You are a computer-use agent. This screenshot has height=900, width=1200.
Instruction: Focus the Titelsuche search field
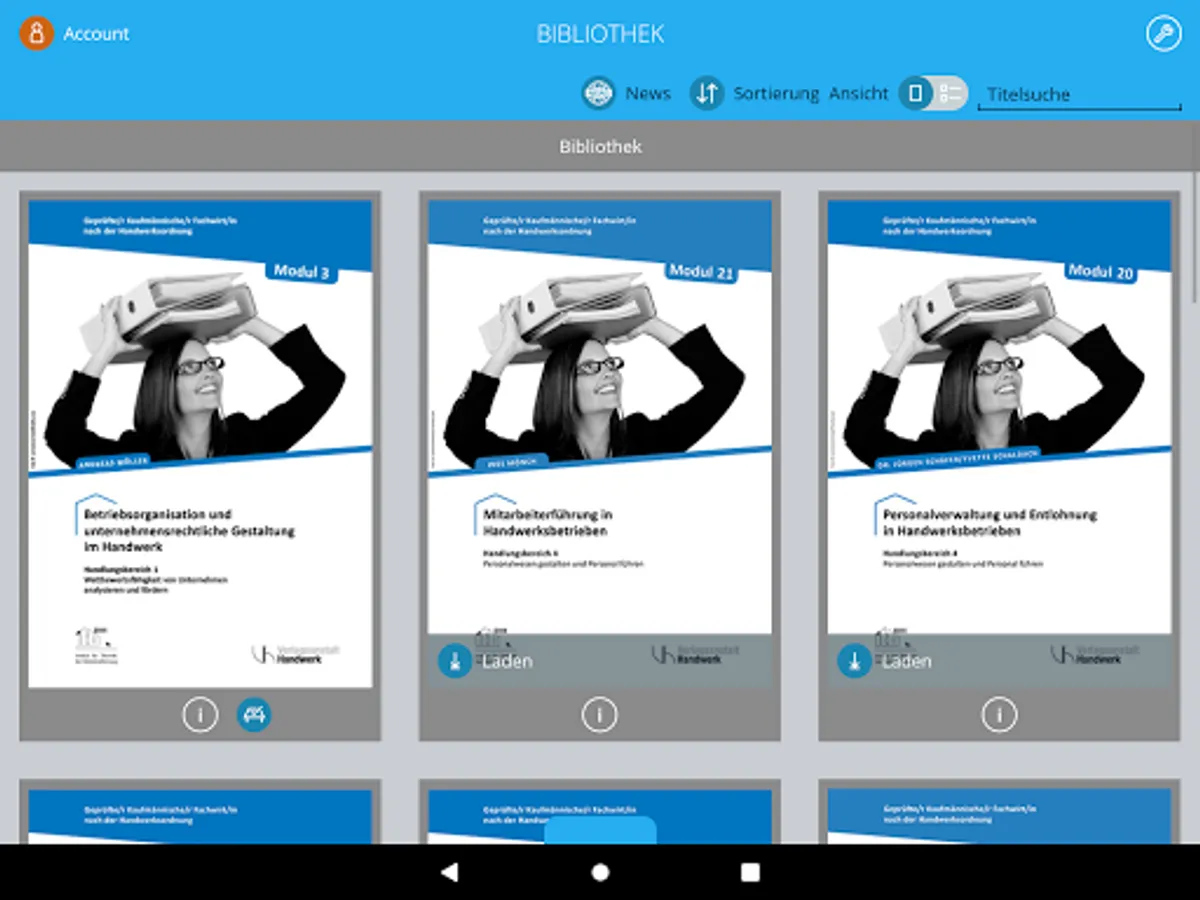tap(1079, 95)
